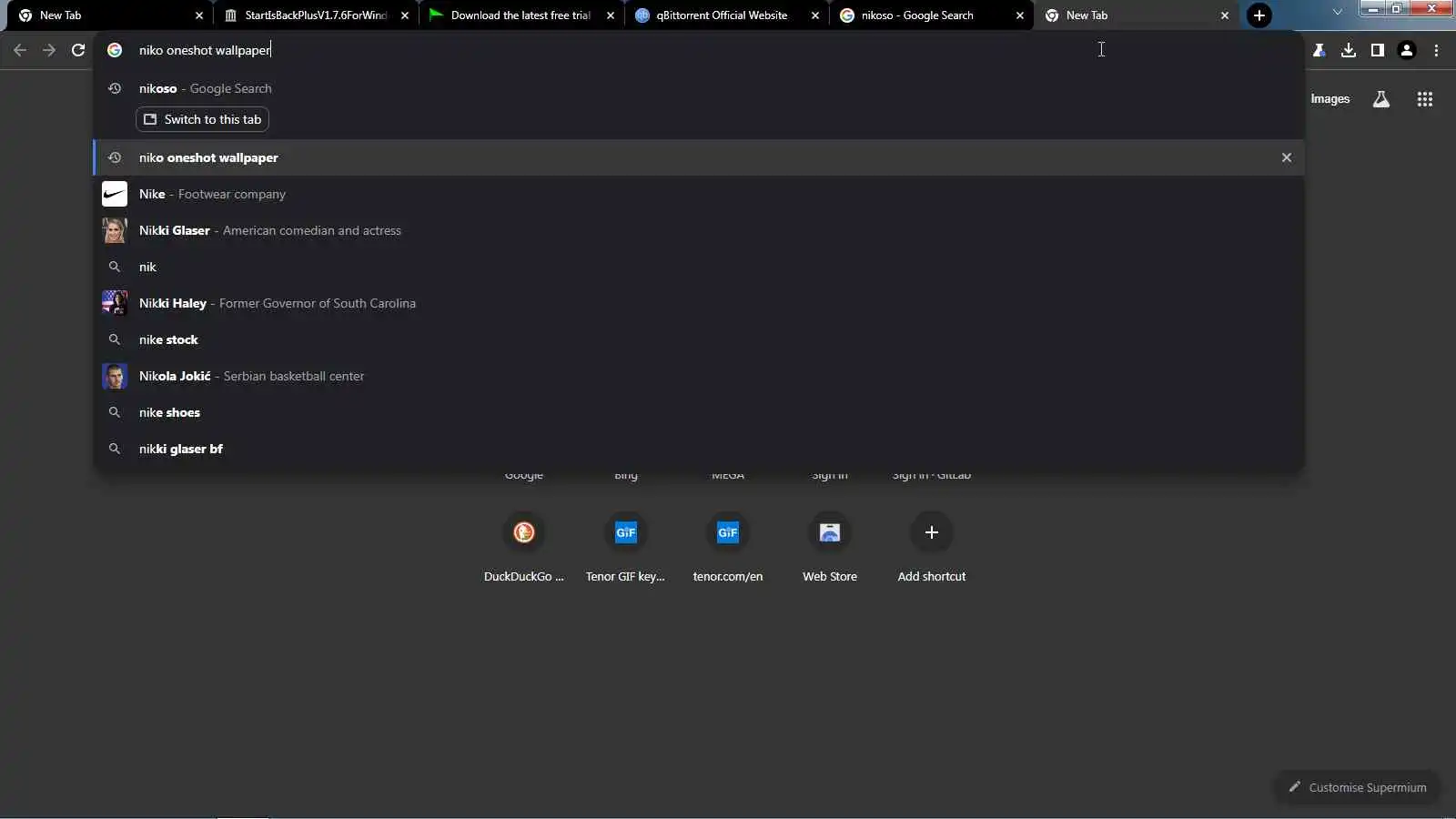This screenshot has height=819, width=1456.
Task: Open Search Labs flask beside Images
Action: 1381,99
